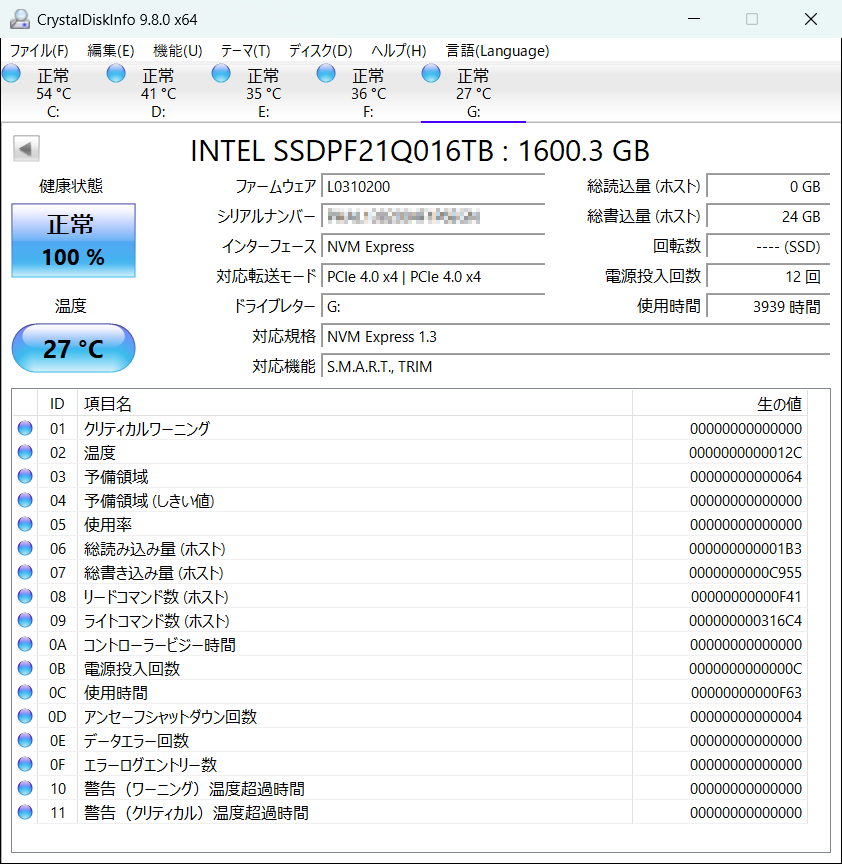842x864 pixels.
Task: Expand the 言語(Language) menu
Action: [497, 51]
